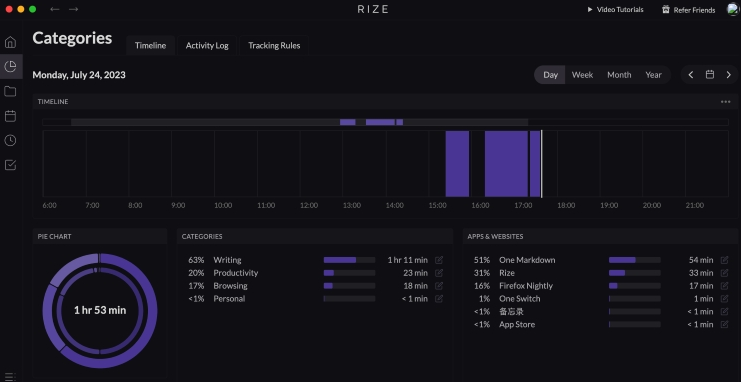
Task: Click the 1 hr 11 min Writing duration
Action: click(407, 260)
